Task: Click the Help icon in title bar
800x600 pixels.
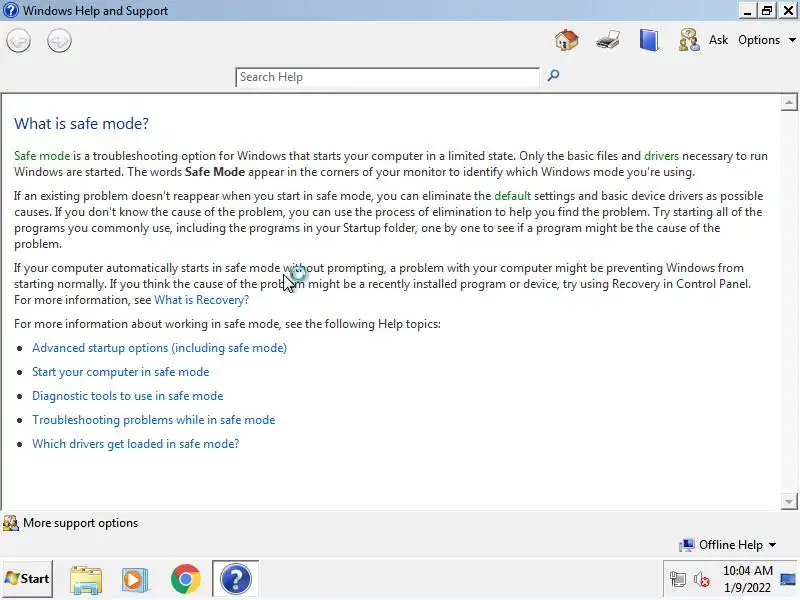Action: [x=10, y=10]
